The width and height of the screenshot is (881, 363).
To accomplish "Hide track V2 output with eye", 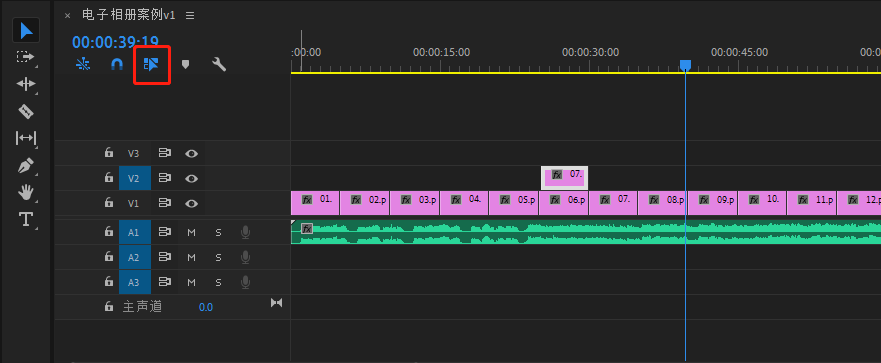I will (192, 179).
